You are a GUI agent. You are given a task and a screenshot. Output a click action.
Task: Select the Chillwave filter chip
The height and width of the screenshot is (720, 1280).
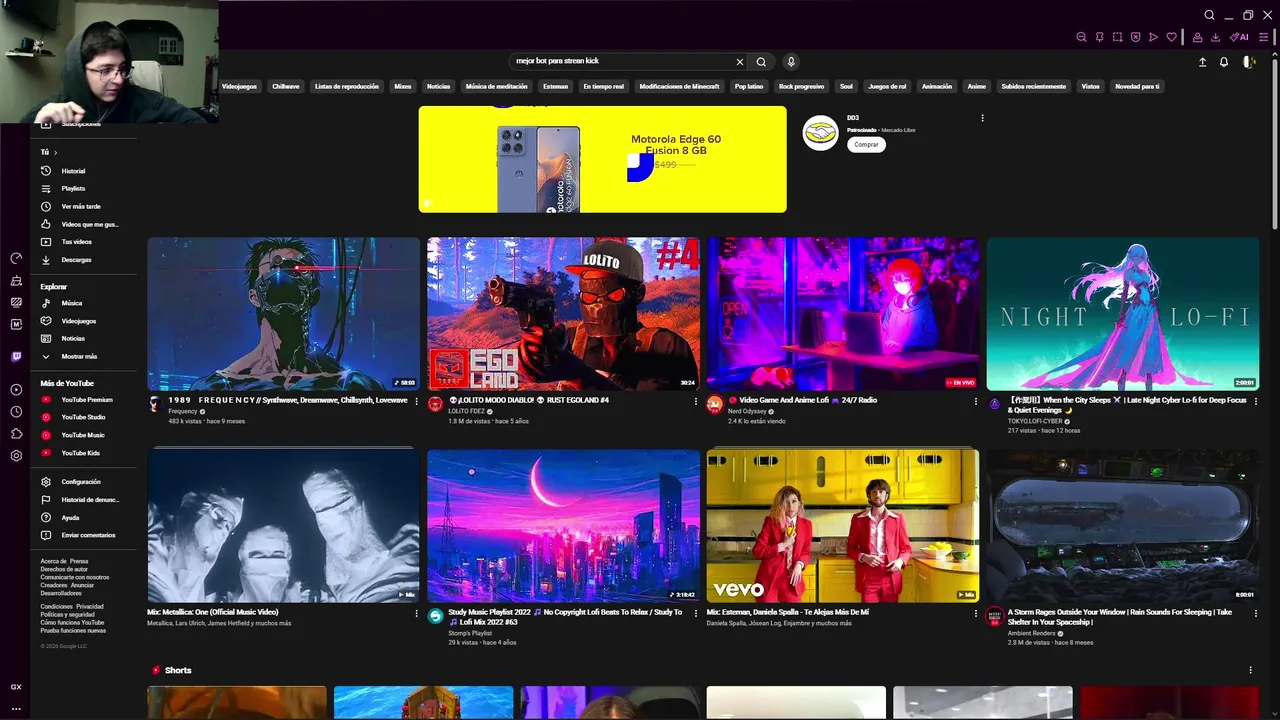point(286,86)
